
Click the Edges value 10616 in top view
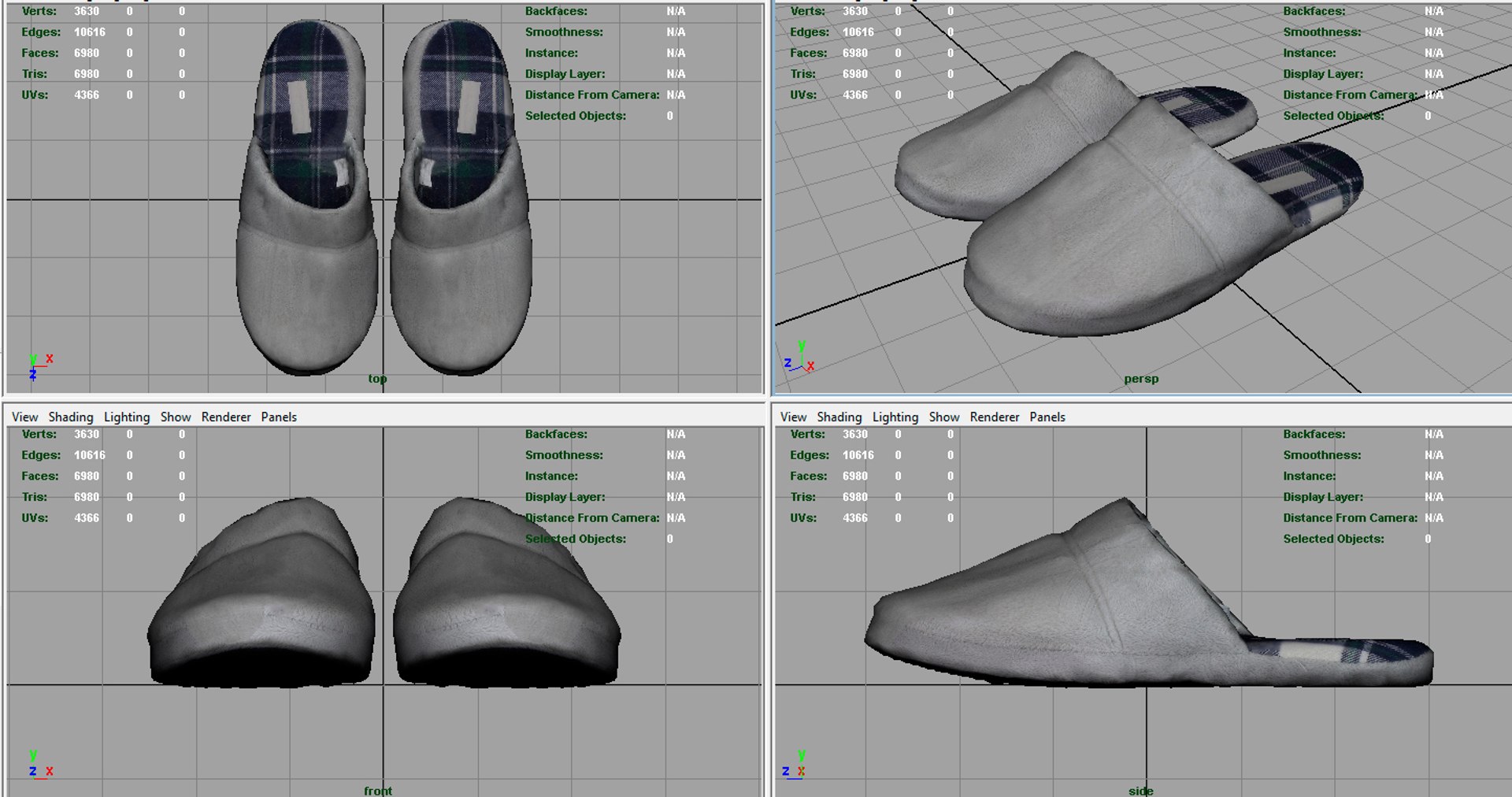90,32
